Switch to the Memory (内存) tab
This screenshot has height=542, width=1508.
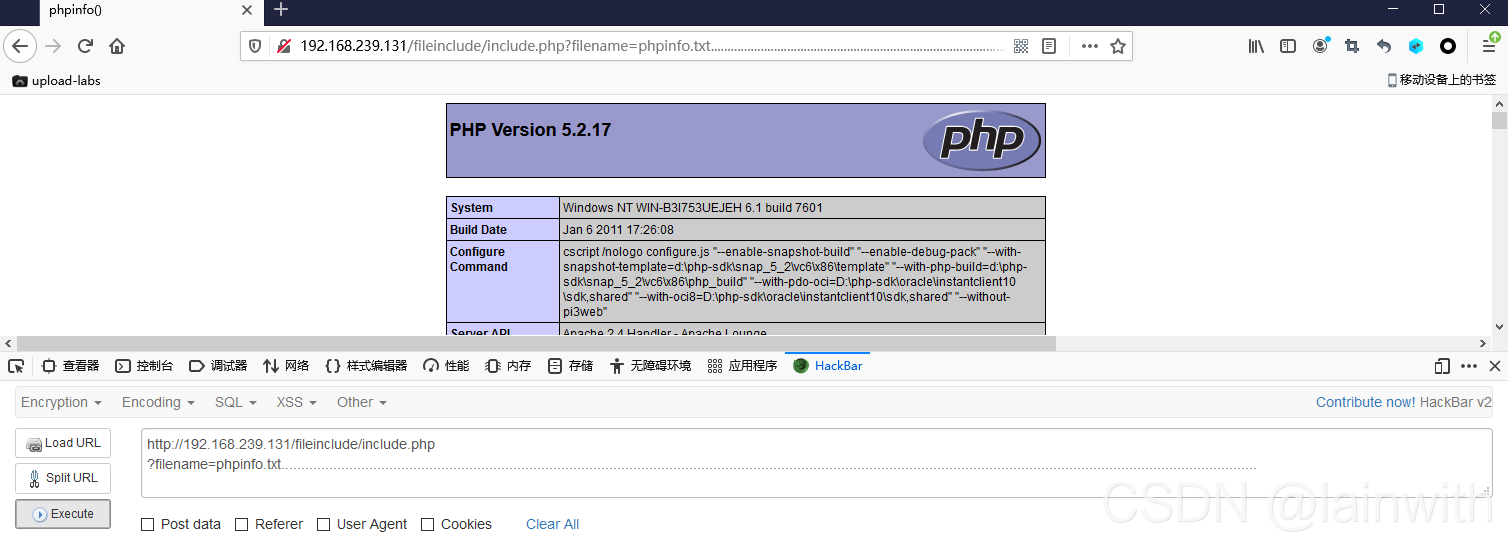pos(508,366)
